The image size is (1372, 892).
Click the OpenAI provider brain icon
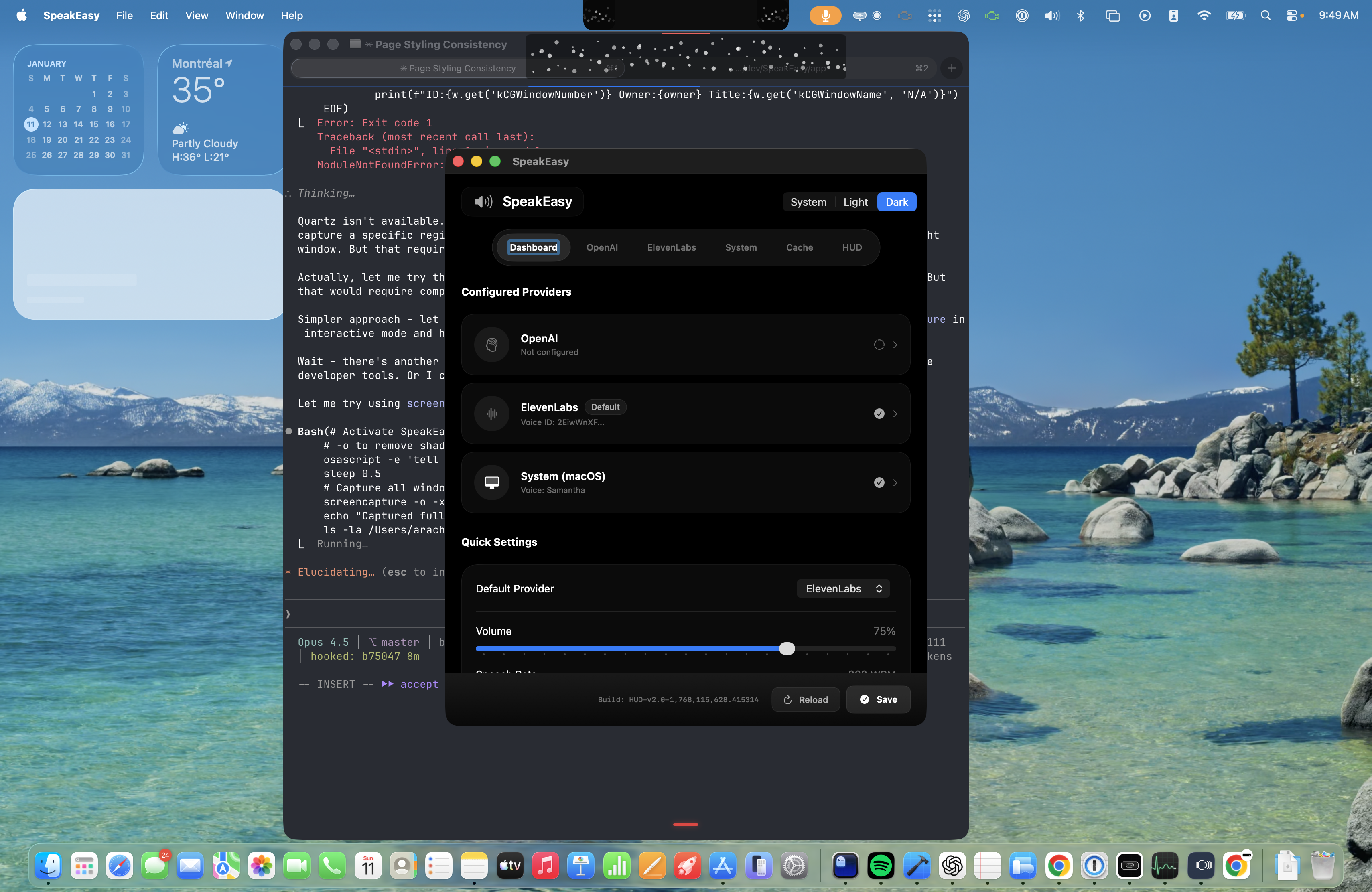click(492, 345)
